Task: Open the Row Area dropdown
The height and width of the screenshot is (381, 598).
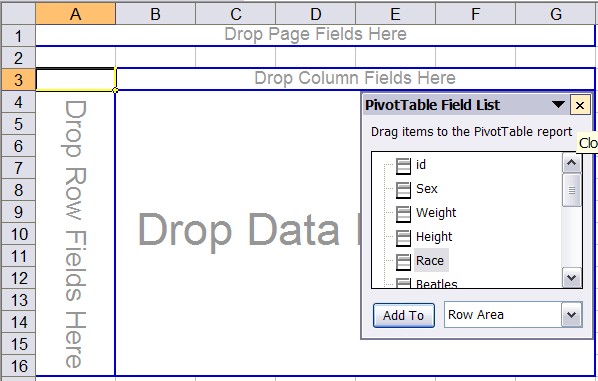Action: coord(571,315)
